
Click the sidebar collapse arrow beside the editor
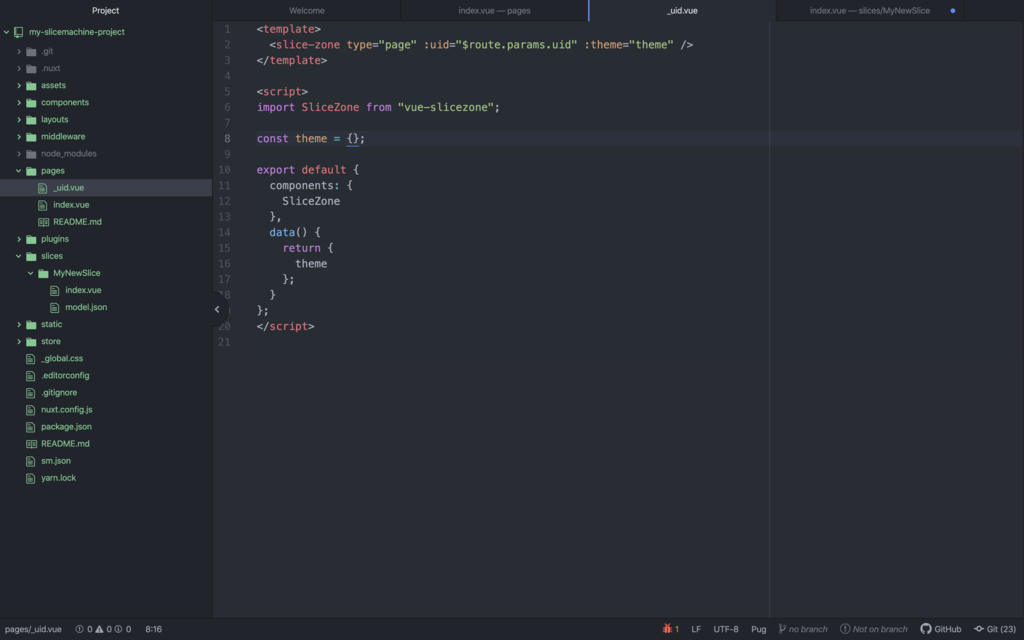coord(216,310)
